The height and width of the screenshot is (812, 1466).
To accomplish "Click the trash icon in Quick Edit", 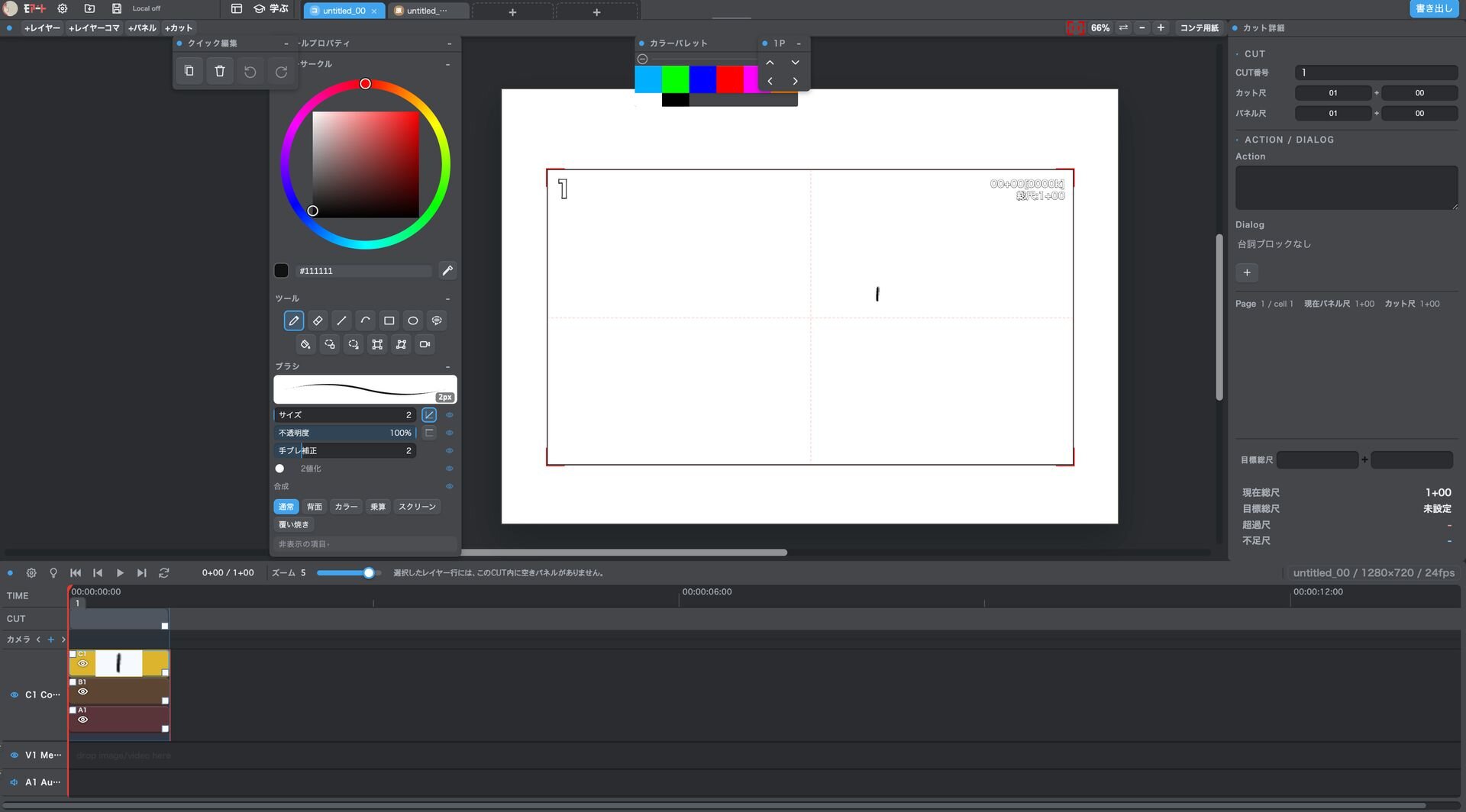I will [x=220, y=71].
